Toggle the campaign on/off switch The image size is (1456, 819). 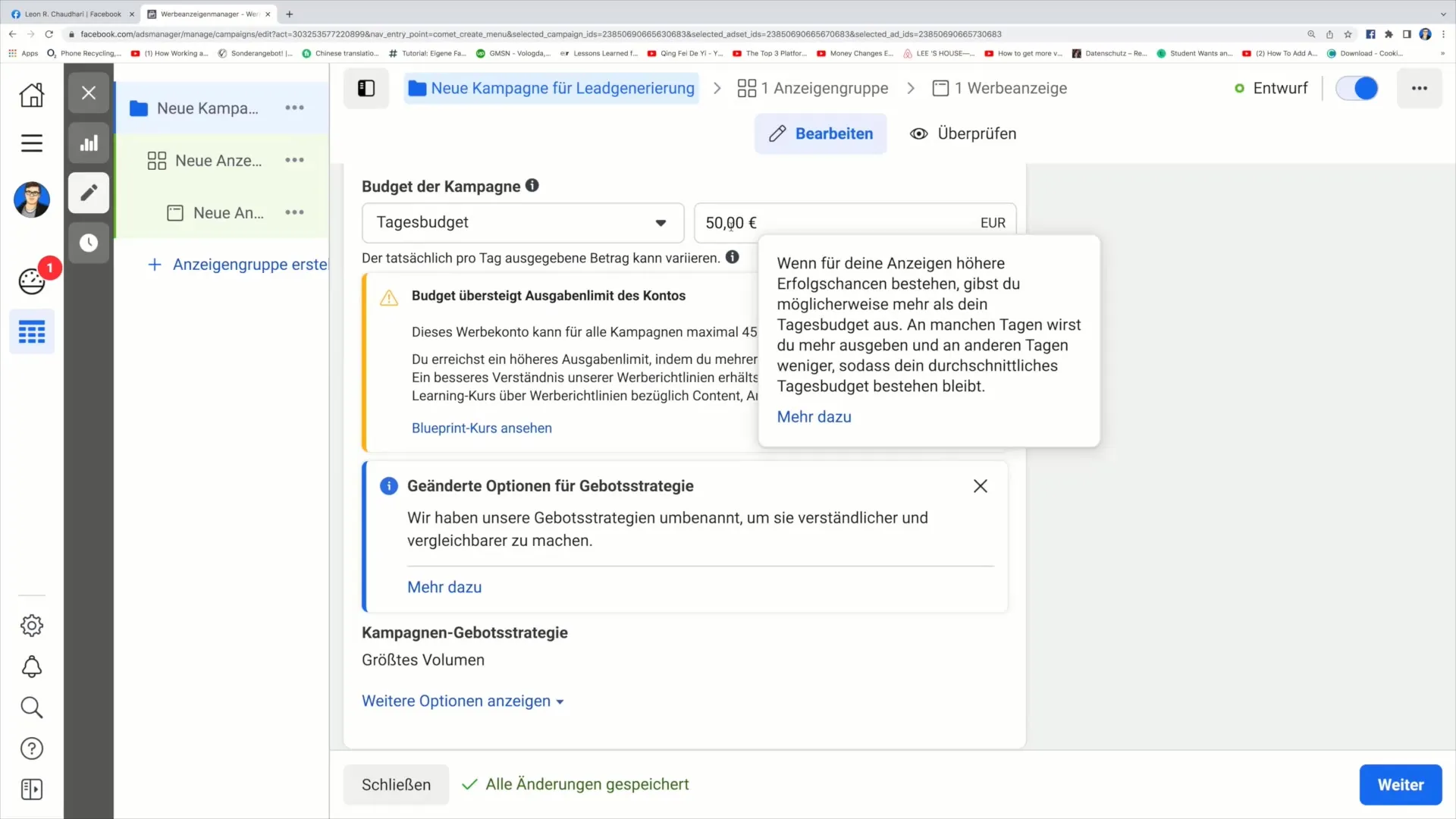(x=1357, y=88)
